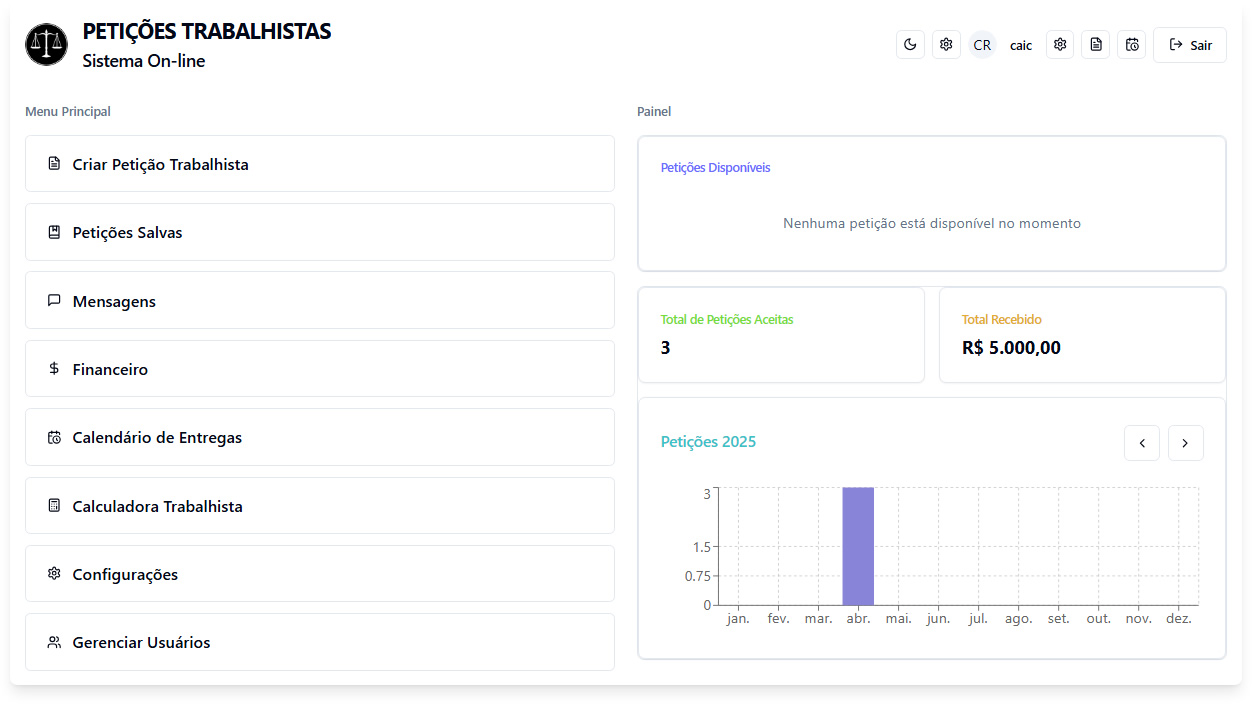Log out using the Sair button
This screenshot has height=704, width=1252.
pos(1190,45)
